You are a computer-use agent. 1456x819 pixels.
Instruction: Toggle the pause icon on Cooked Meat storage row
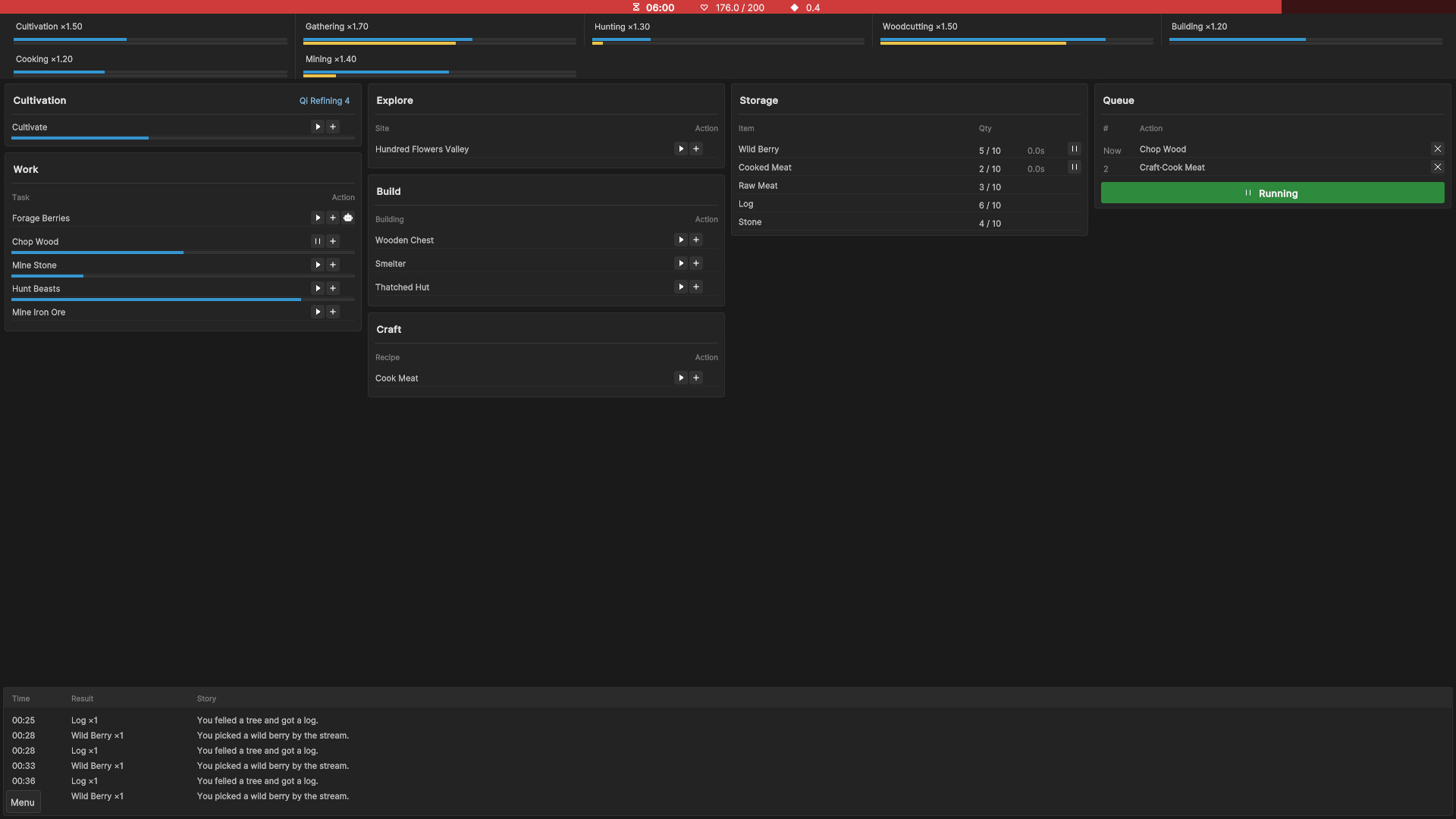[1075, 167]
